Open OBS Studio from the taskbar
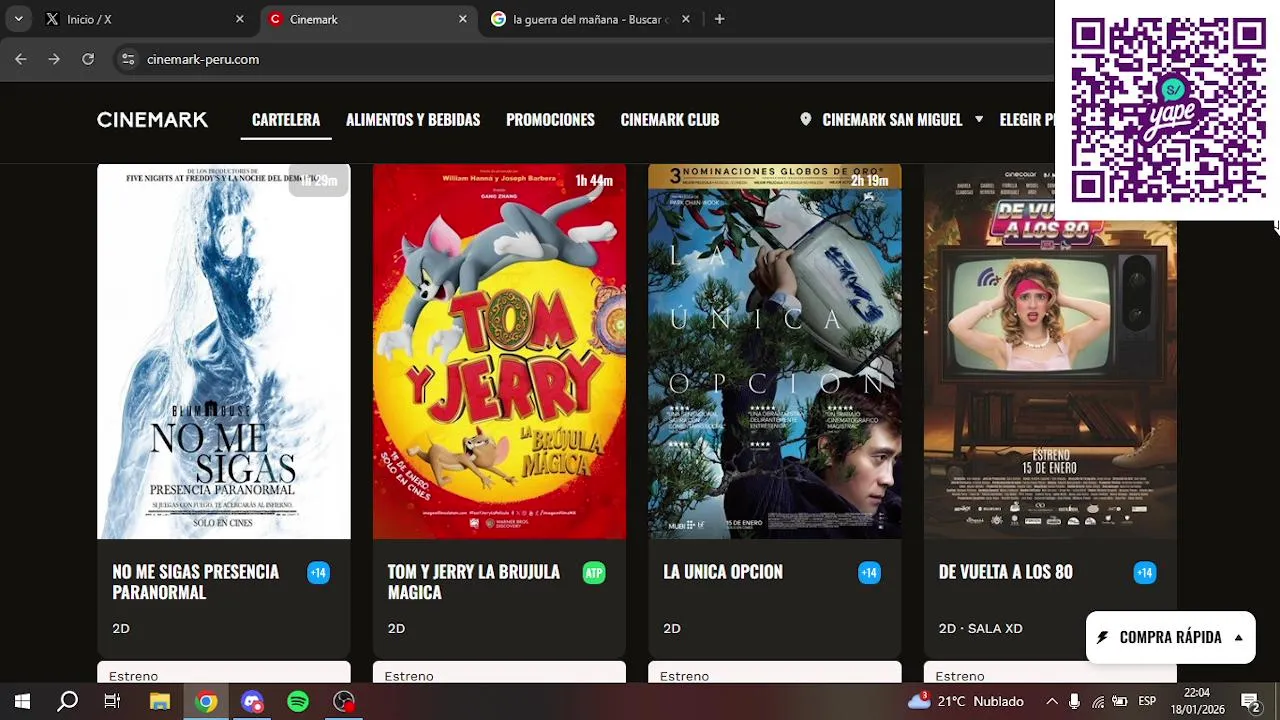The height and width of the screenshot is (720, 1280). click(344, 701)
